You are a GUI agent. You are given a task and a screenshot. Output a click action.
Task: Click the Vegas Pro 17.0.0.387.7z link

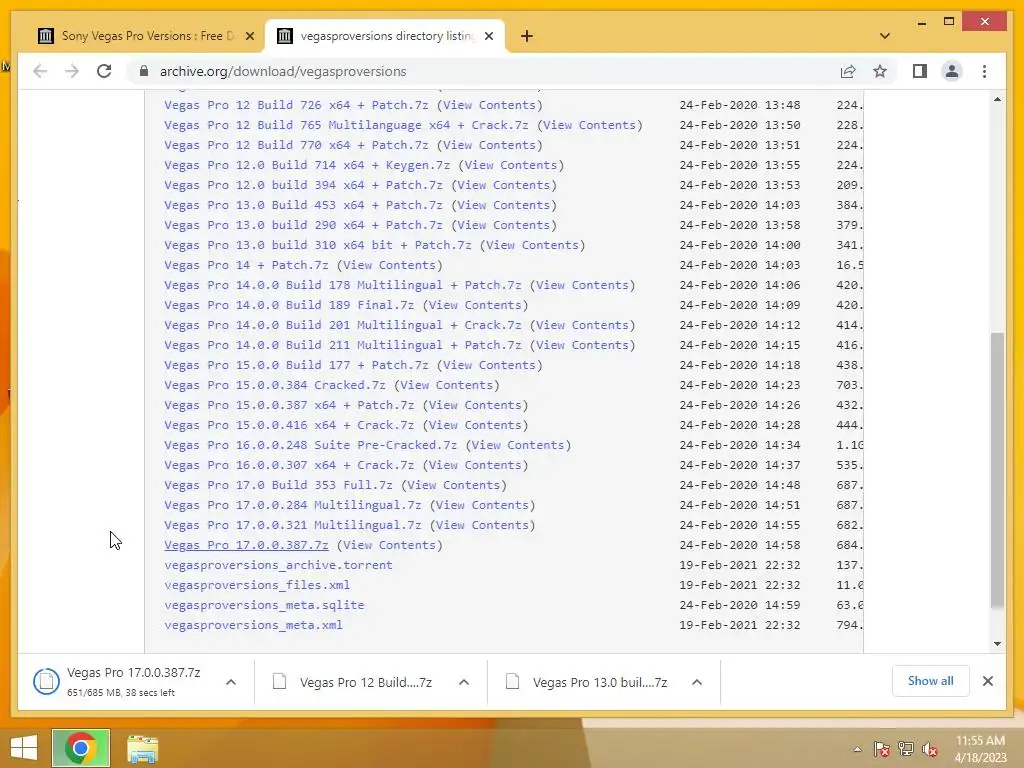coord(246,545)
